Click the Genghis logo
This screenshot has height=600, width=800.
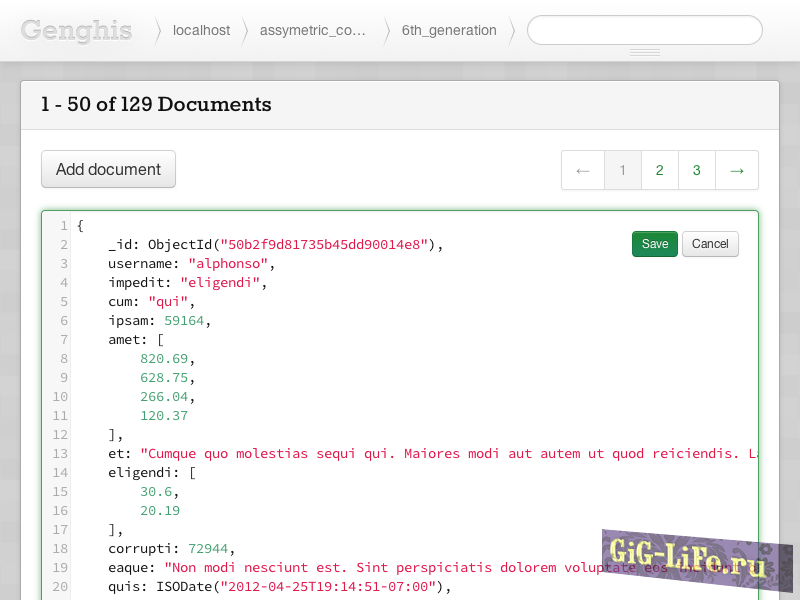[76, 30]
